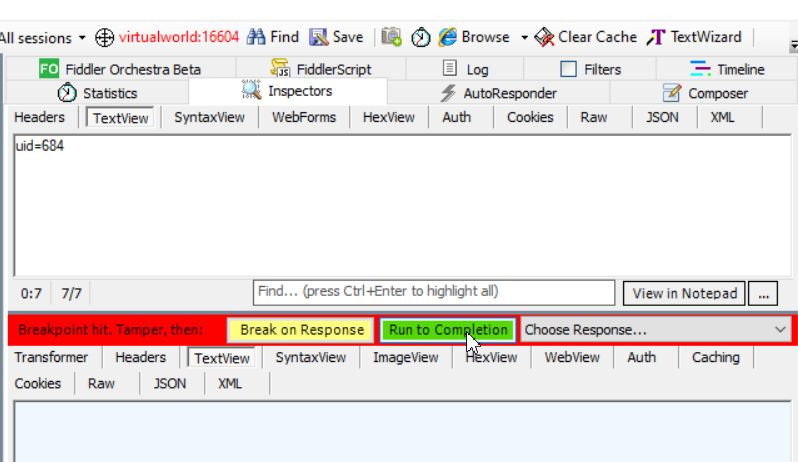Click the ellipsis options button
The width and height of the screenshot is (798, 462).
[x=763, y=294]
